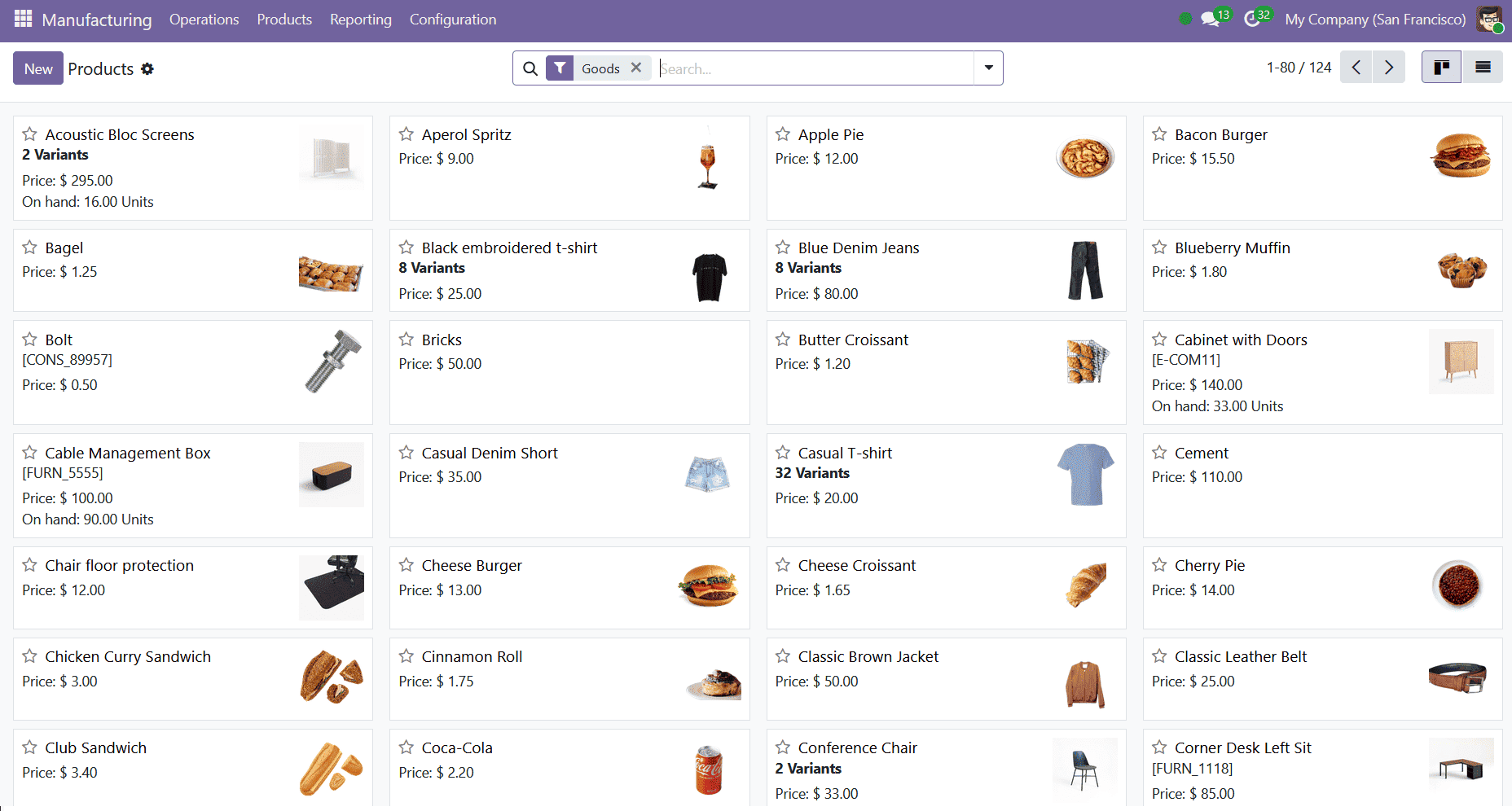Favorite the Acoustic Bloc Screens product
The height and width of the screenshot is (811, 1512).
tap(29, 134)
